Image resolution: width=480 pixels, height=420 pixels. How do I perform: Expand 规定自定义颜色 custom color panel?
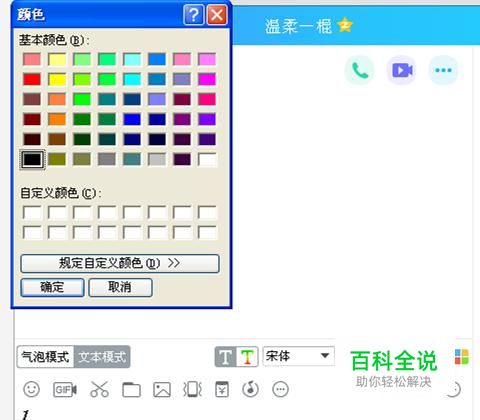[x=120, y=264]
